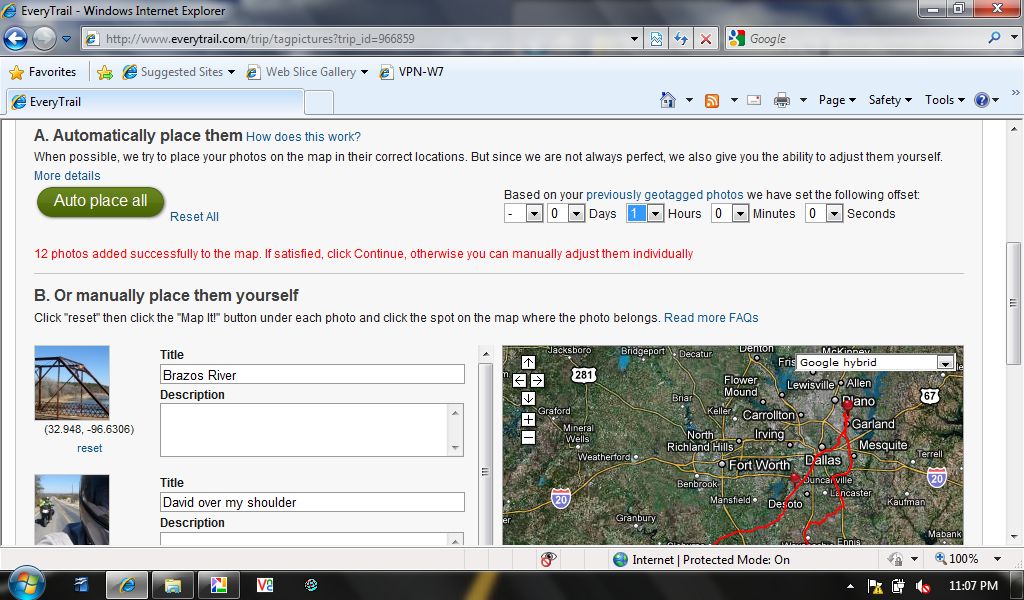1024x600 pixels.
Task: Open the 'Read more FAQs' link
Action: [711, 318]
